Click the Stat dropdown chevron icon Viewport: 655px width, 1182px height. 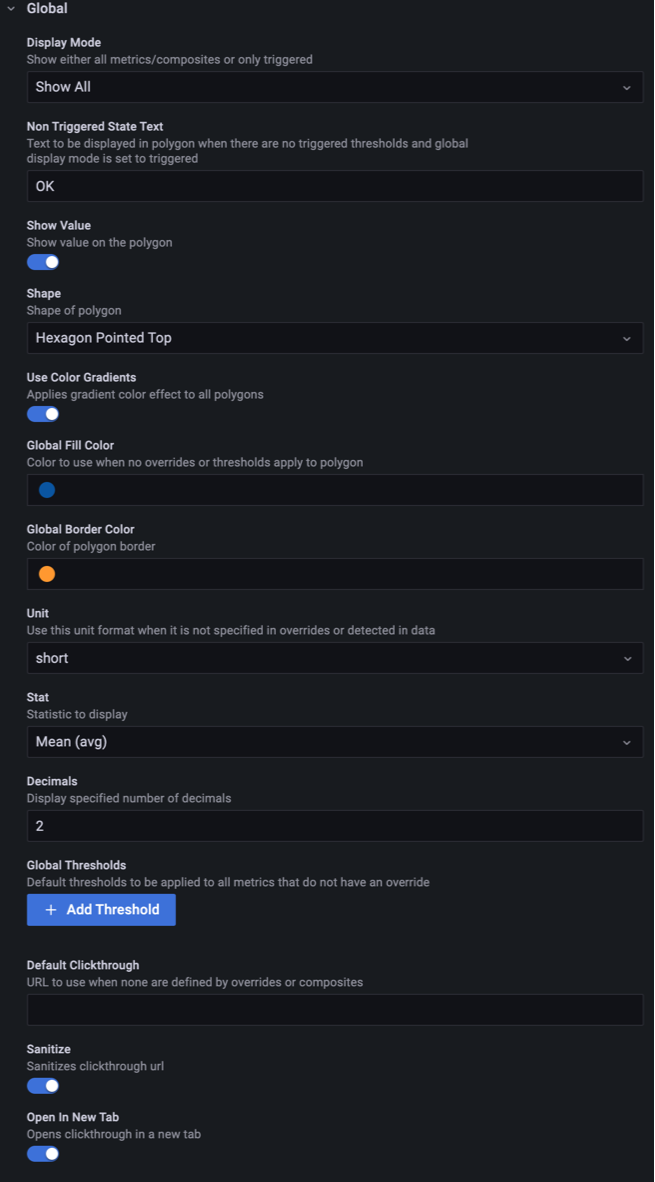click(x=627, y=742)
